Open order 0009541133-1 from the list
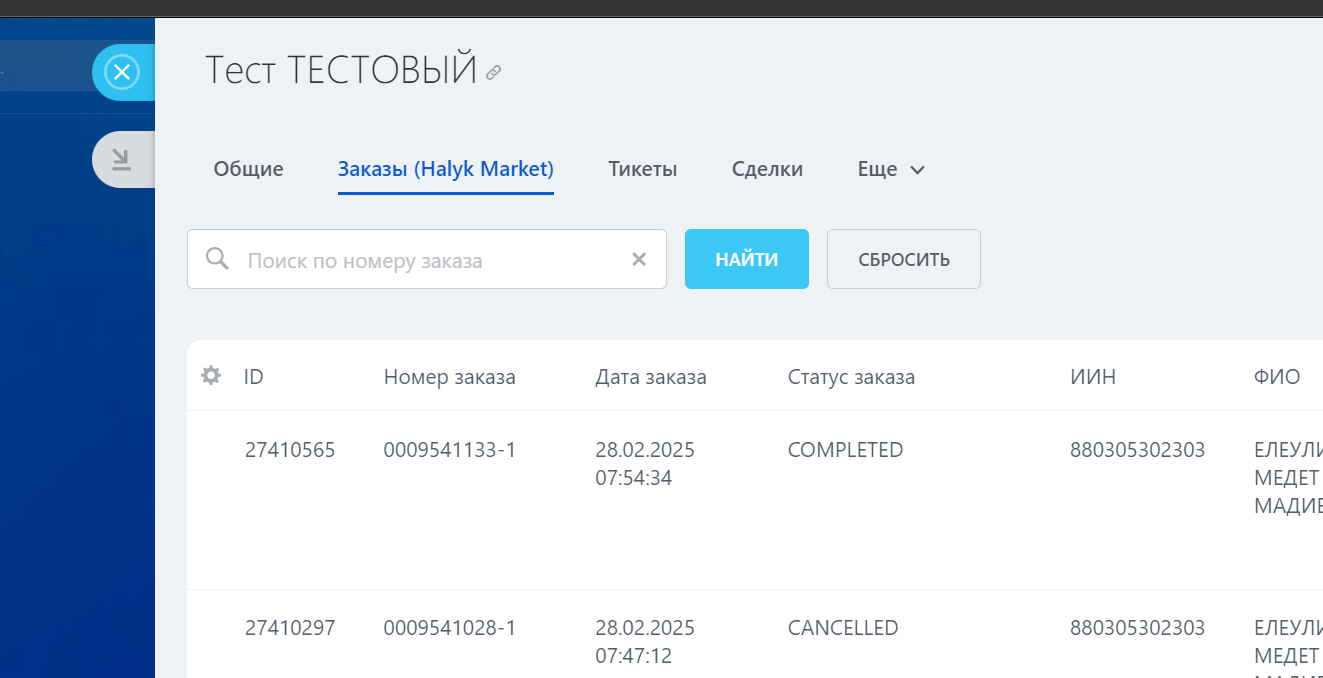The width and height of the screenshot is (1323, 678). point(450,450)
